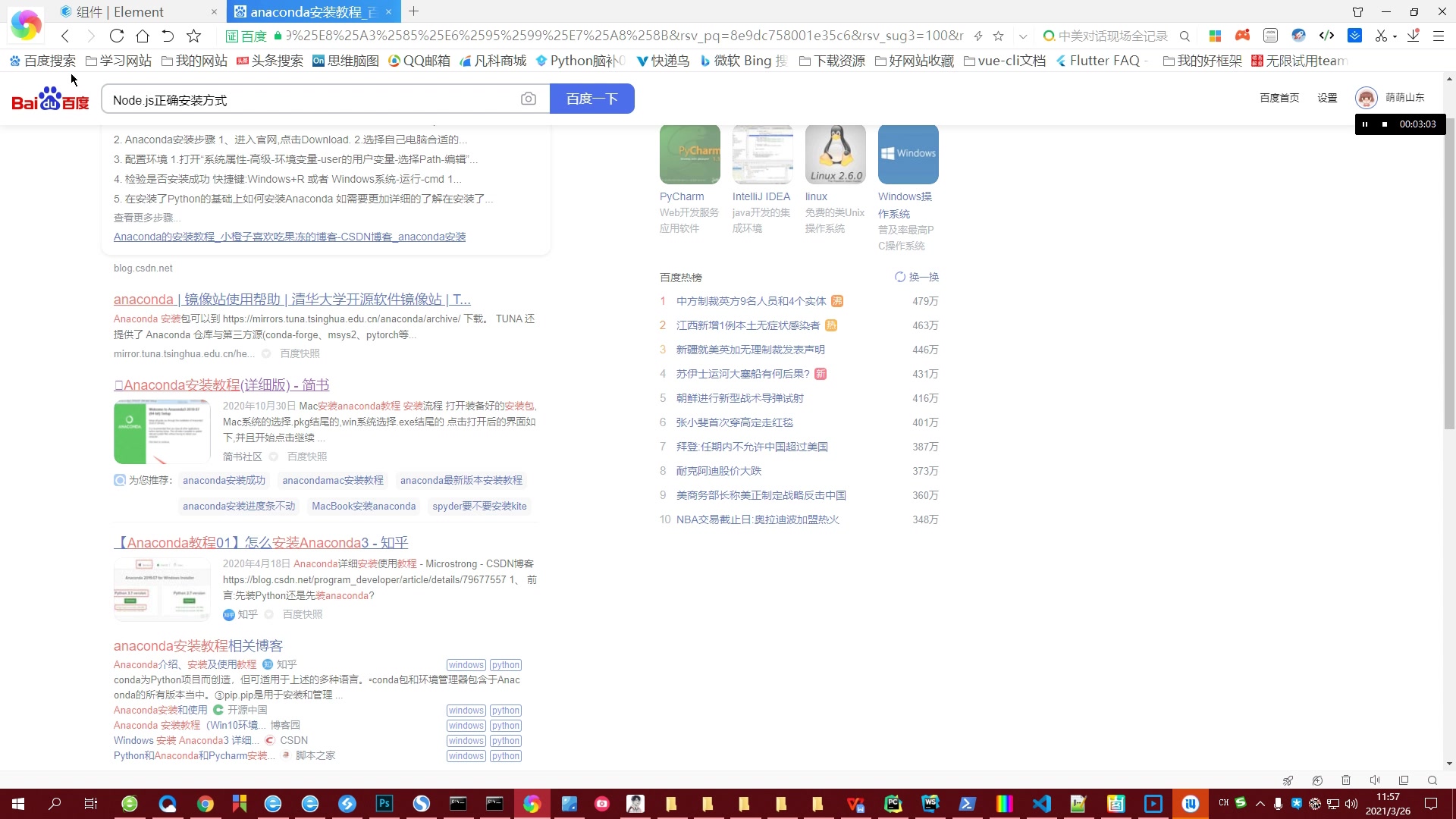Switch to 组件 | Element tab
The image size is (1456, 819).
[x=138, y=11]
